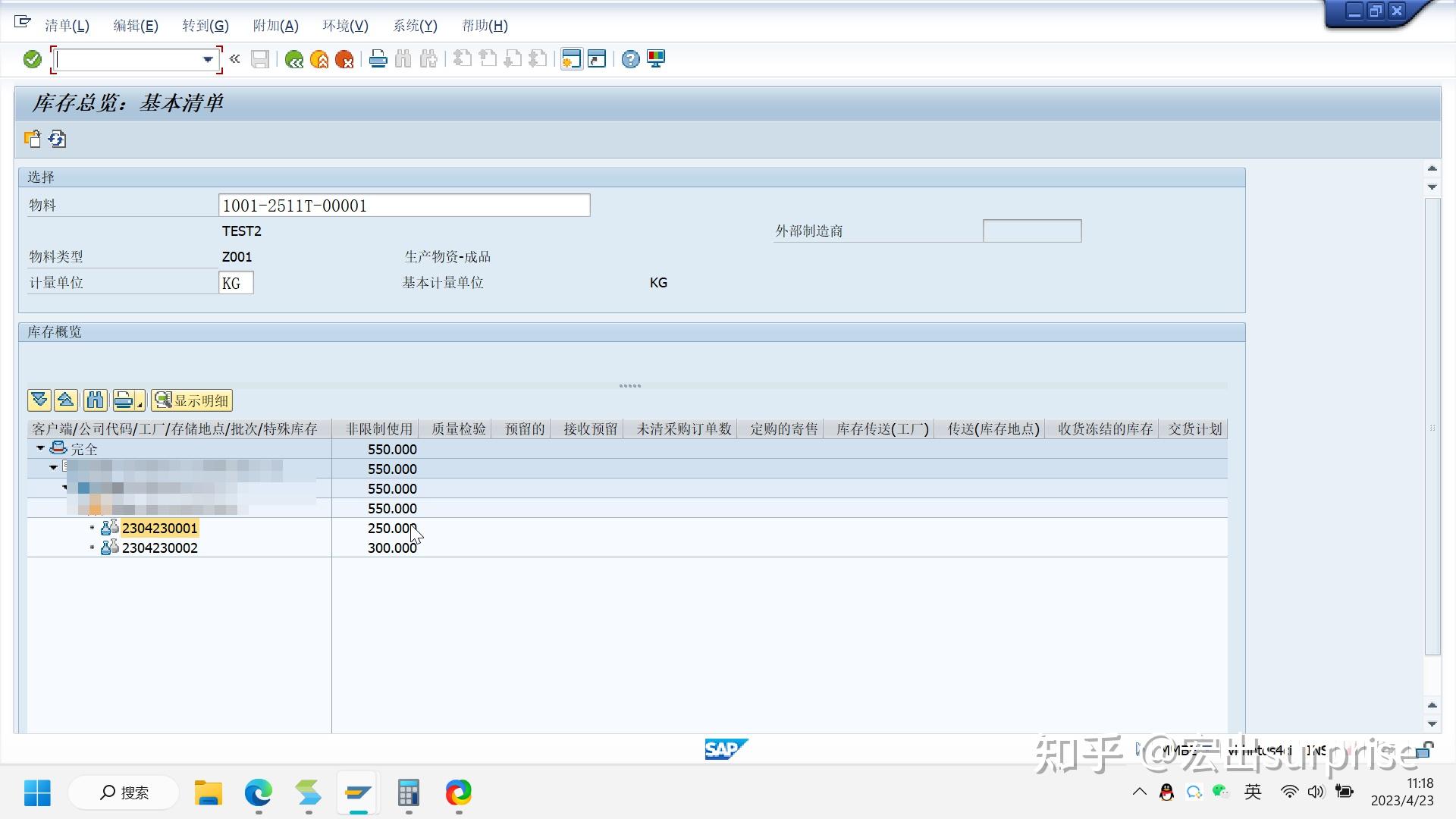Image resolution: width=1456 pixels, height=819 pixels.
Task: Collapse all nodes with the triangle-up icon
Action: [x=66, y=400]
